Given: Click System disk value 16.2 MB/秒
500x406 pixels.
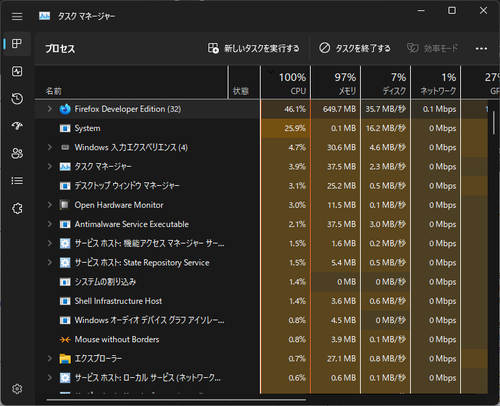Looking at the screenshot, I should (386, 128).
